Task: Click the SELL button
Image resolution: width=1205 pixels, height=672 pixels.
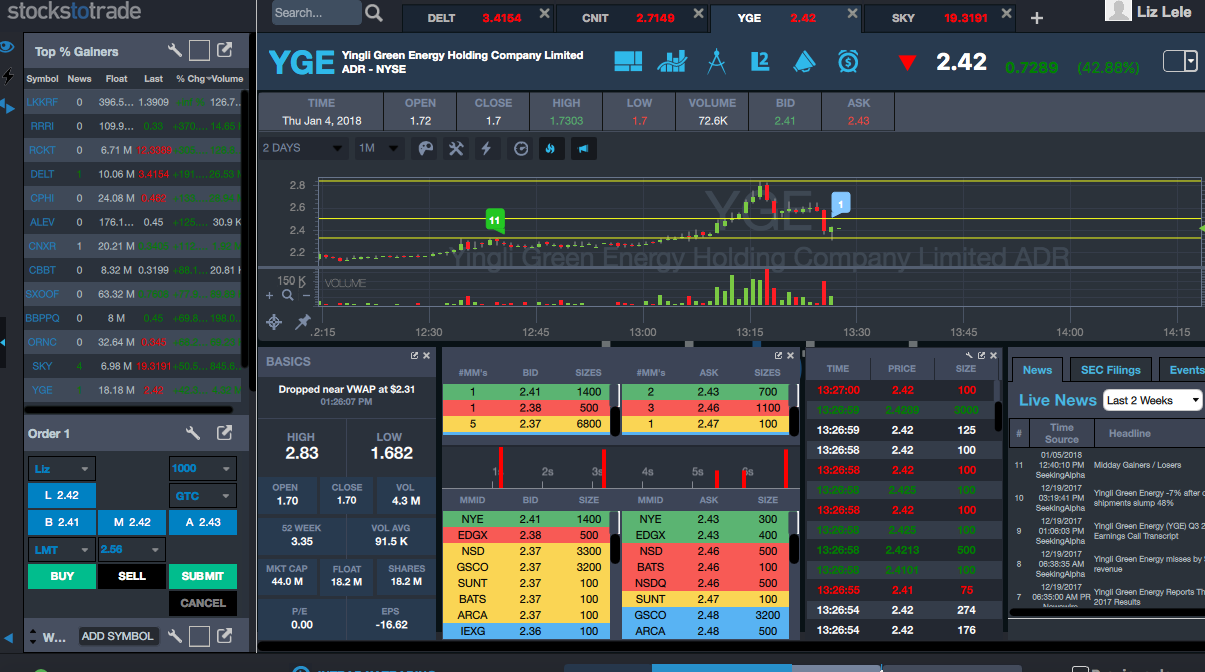Action: pos(132,576)
